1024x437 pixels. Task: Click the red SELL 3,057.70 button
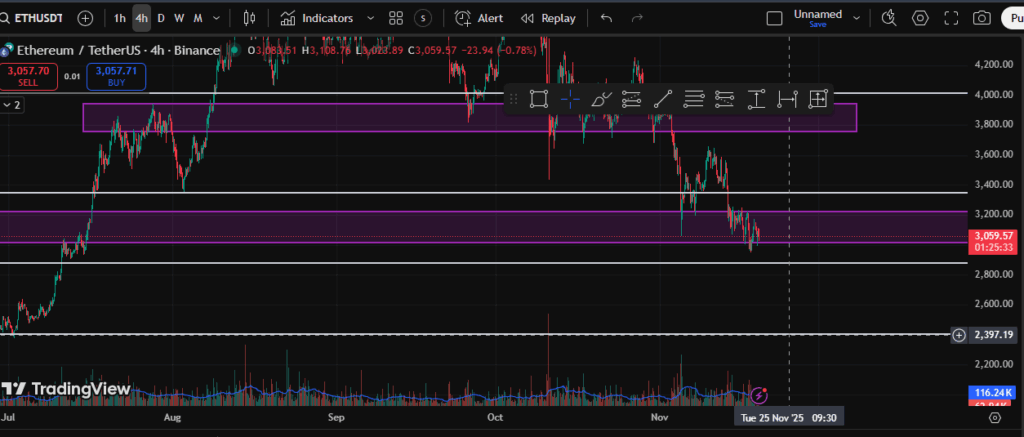(27, 76)
